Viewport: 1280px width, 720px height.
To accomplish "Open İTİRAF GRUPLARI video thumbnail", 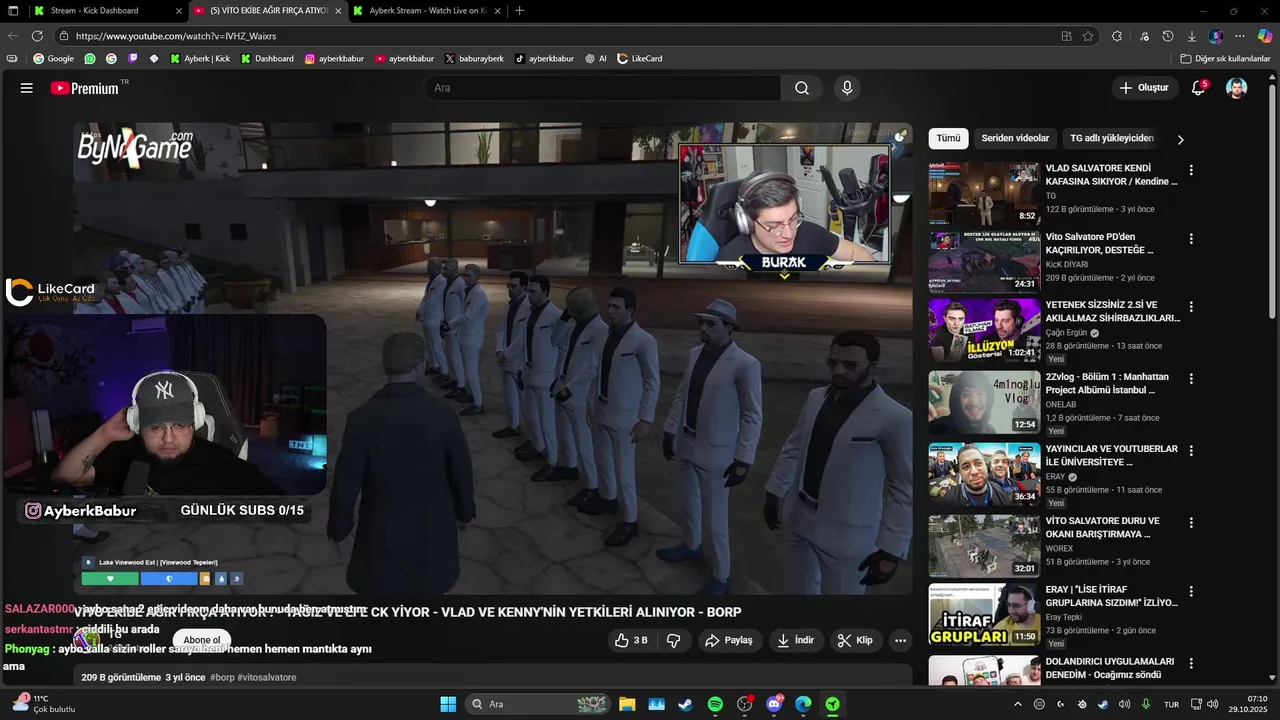I will [x=984, y=614].
